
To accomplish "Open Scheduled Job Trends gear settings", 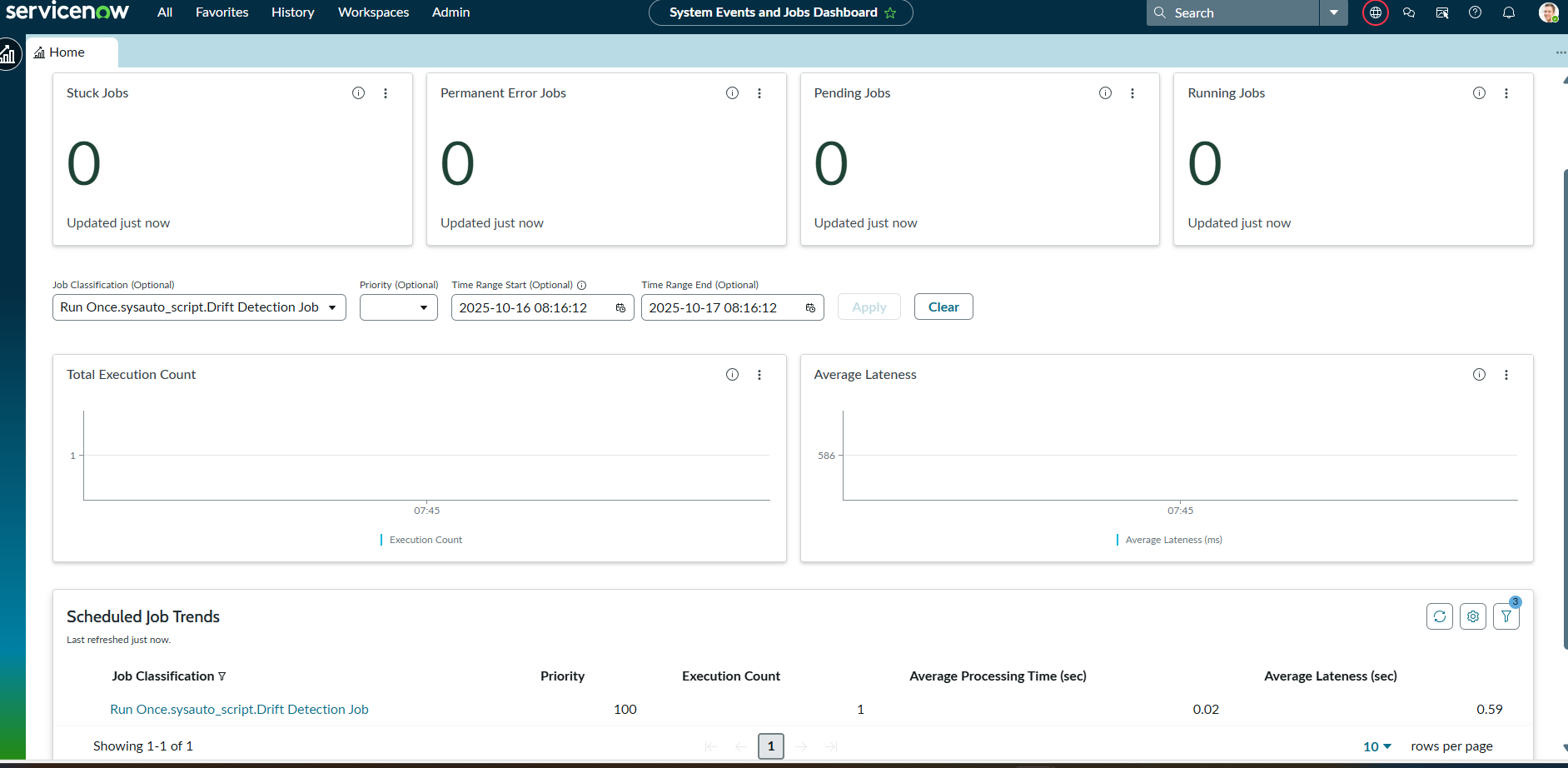I will pos(1472,616).
